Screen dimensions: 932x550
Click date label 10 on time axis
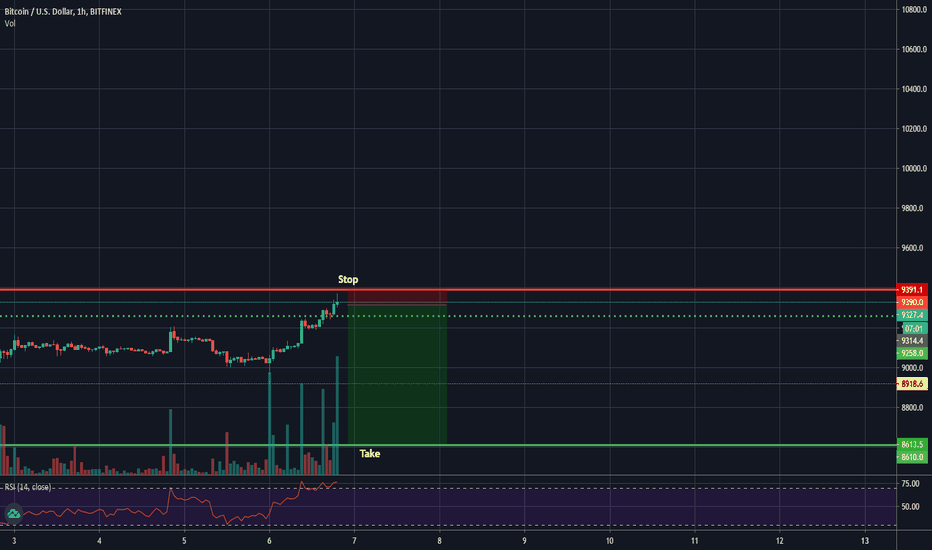coord(609,540)
